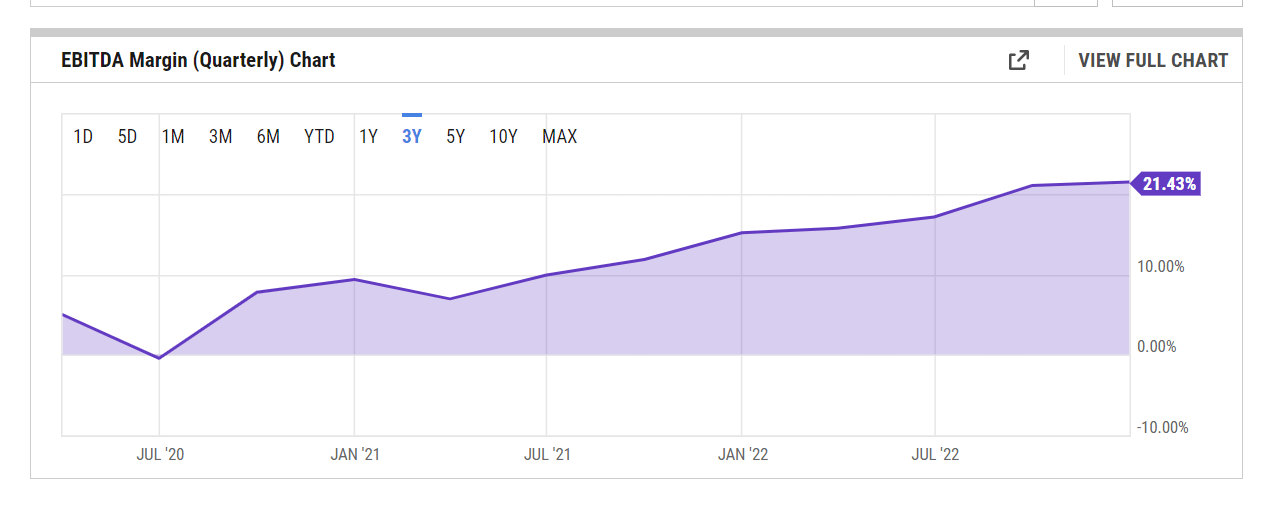The width and height of the screenshot is (1268, 507).
Task: Show the MAX time range
Action: 559,136
